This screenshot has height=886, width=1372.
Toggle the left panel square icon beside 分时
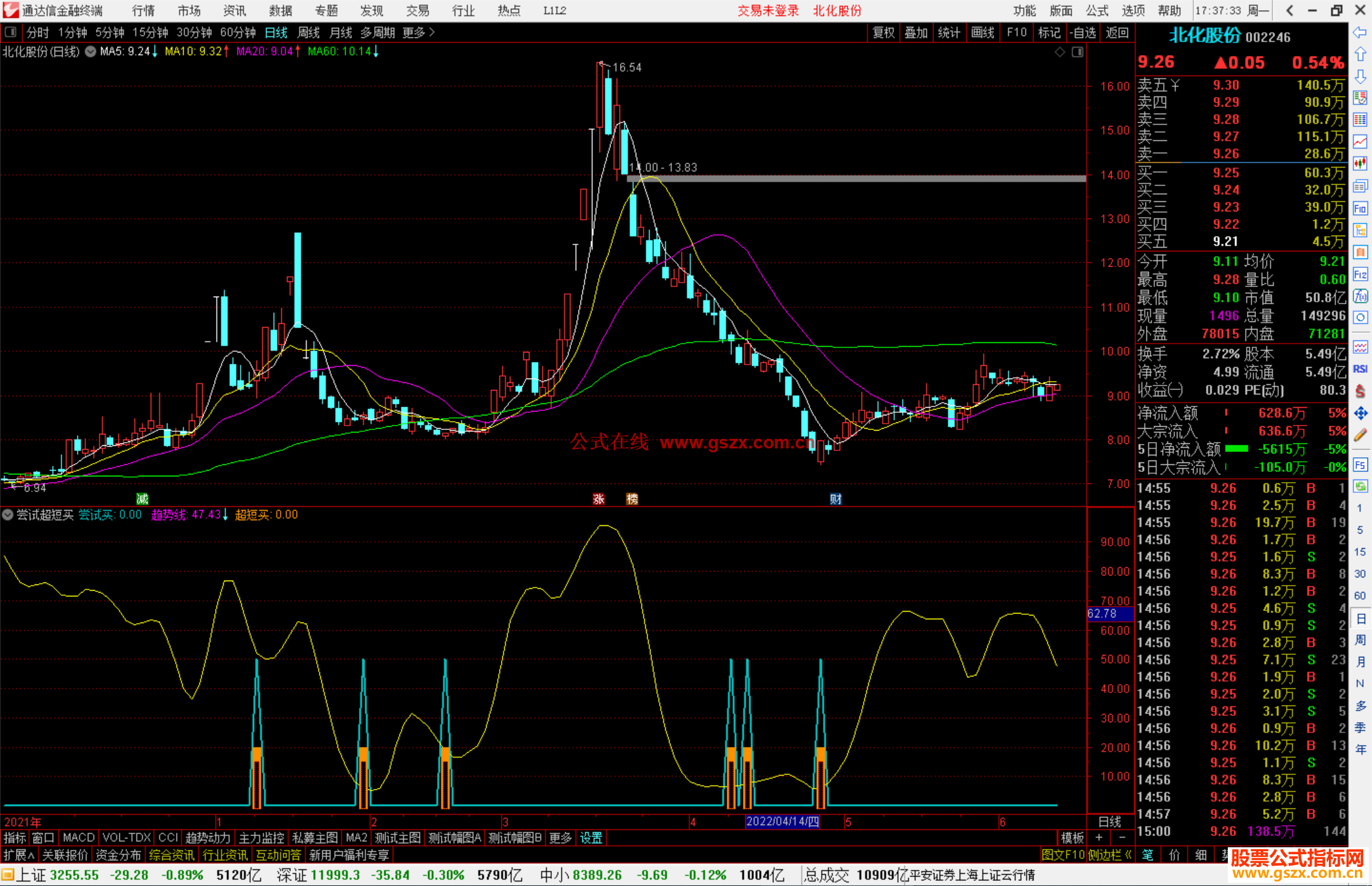pos(10,32)
